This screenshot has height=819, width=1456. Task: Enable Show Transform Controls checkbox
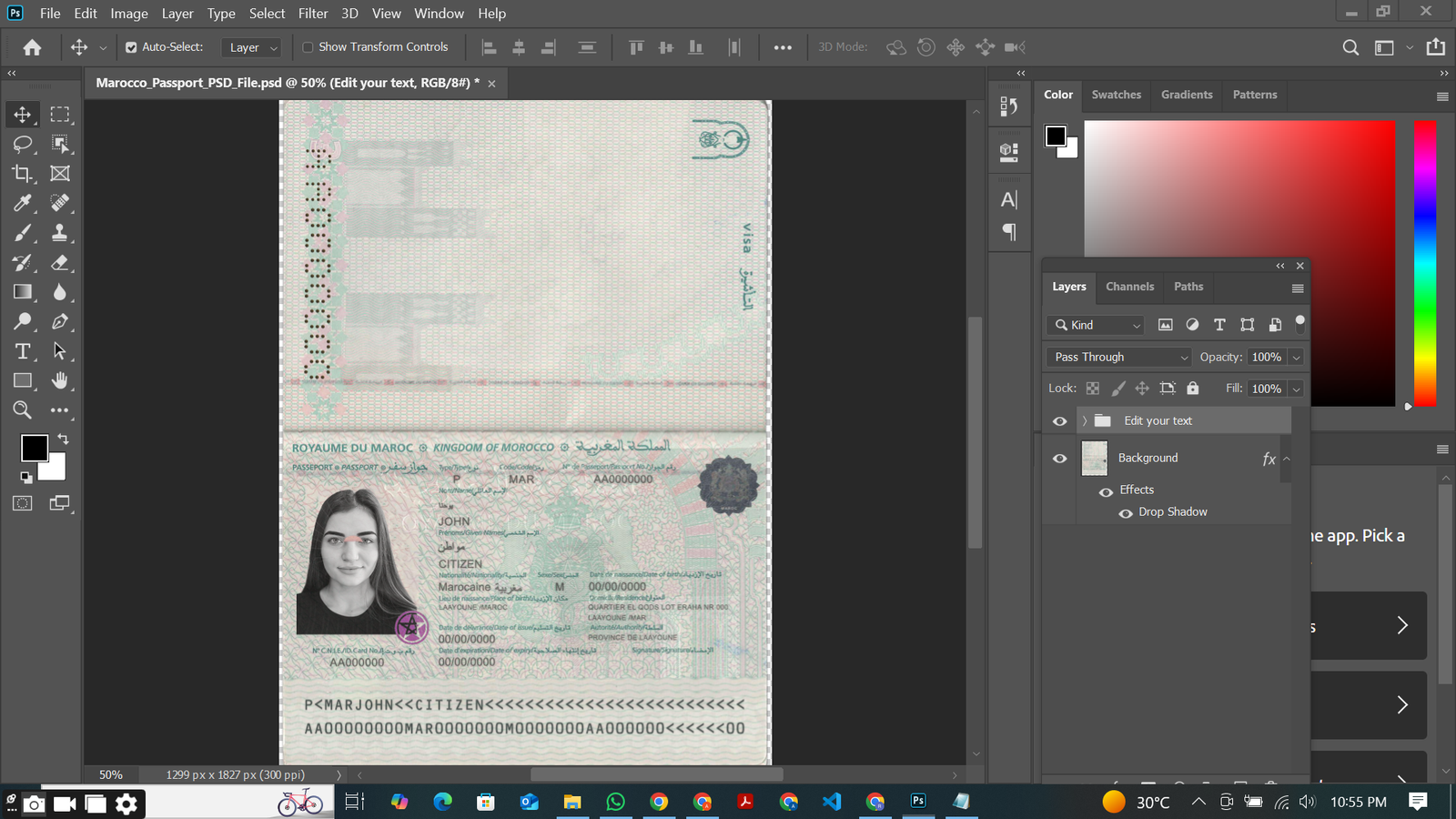pos(308,47)
